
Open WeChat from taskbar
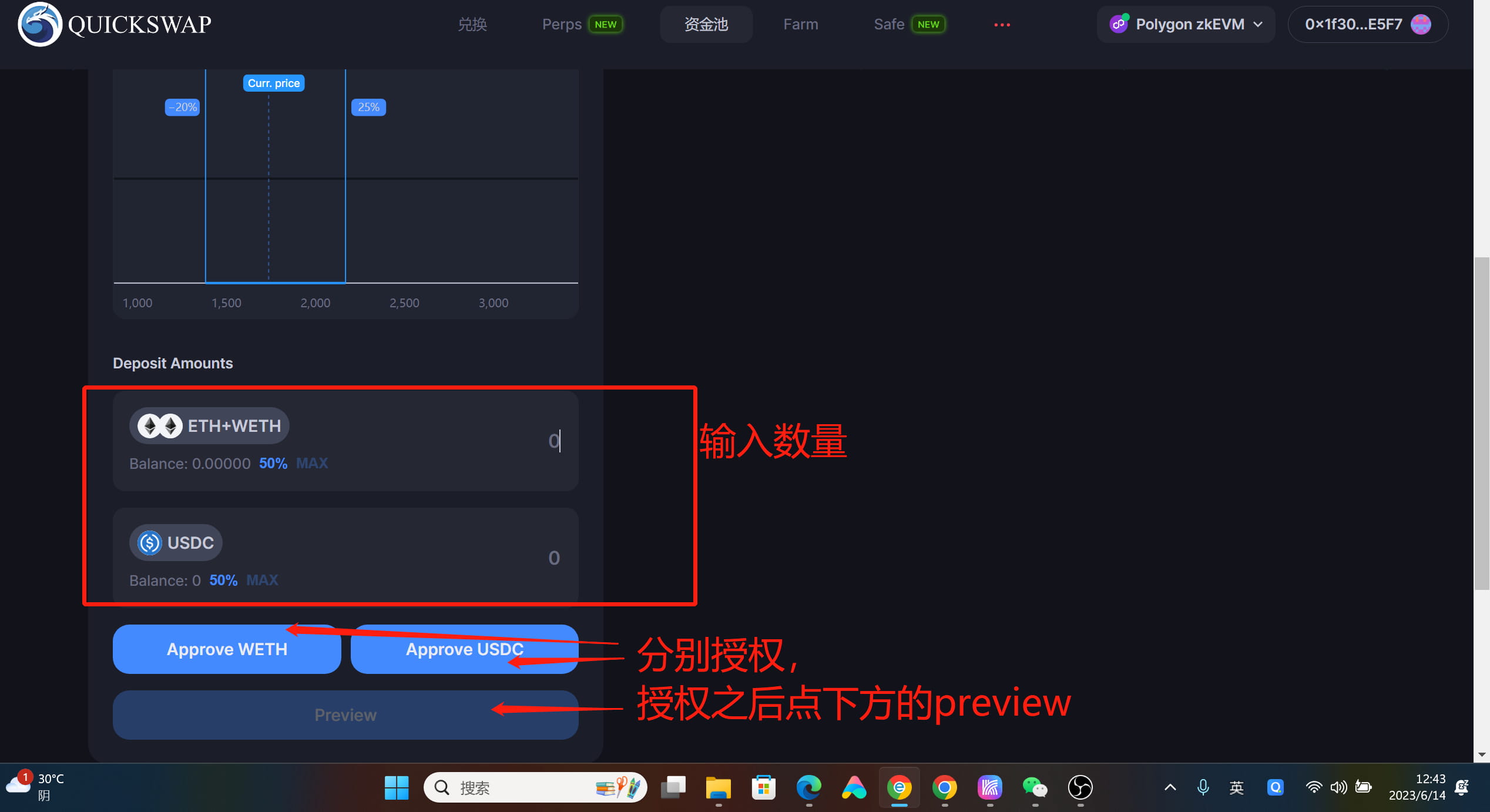pyautogui.click(x=1035, y=787)
